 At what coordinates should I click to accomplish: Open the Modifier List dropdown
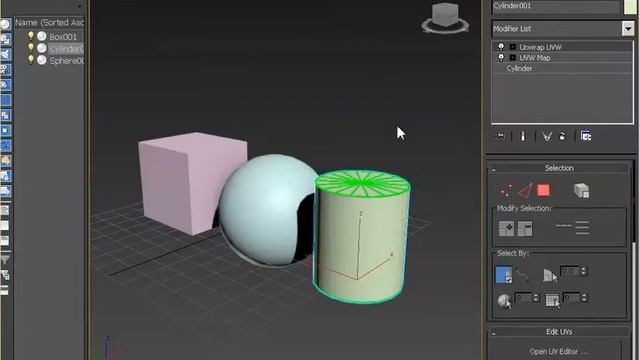coord(562,29)
